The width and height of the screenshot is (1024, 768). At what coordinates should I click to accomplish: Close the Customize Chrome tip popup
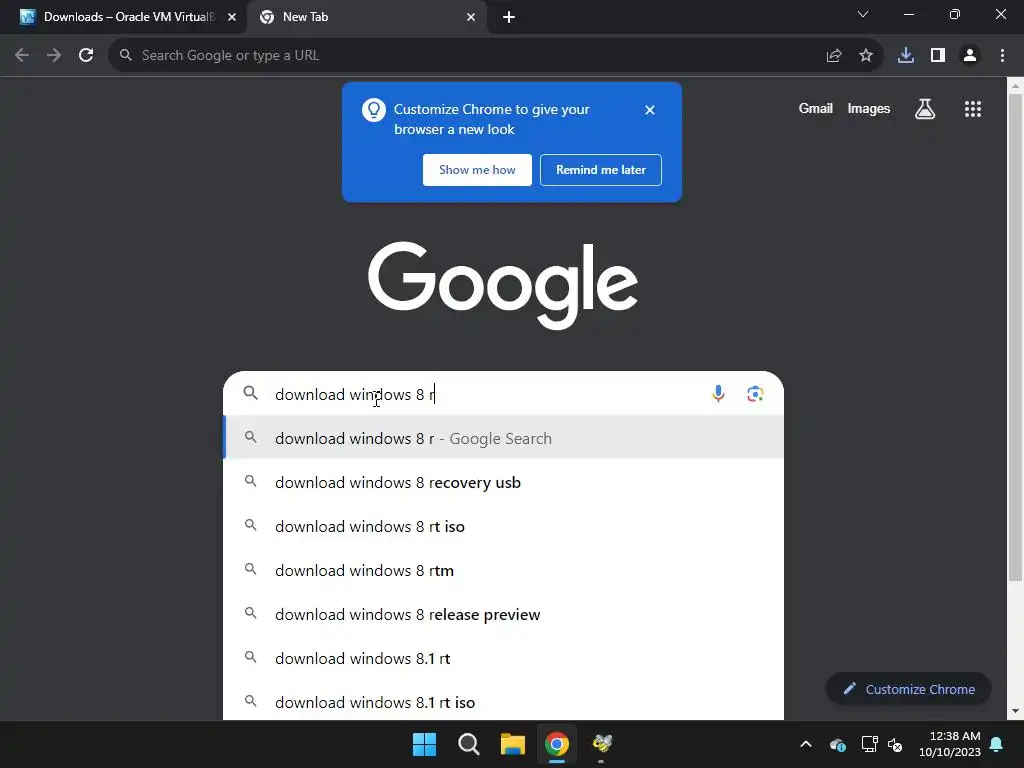coord(650,110)
